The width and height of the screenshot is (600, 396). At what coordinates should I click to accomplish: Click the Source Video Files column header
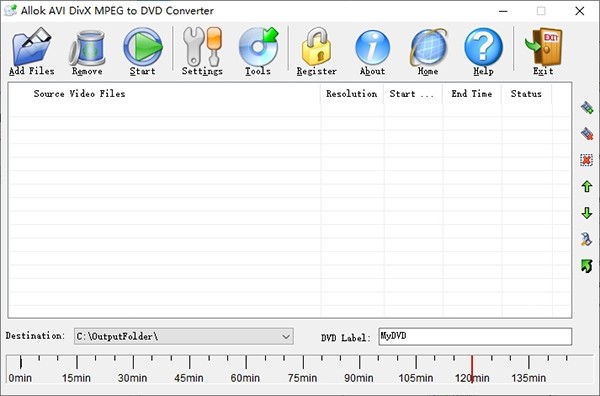(x=164, y=94)
